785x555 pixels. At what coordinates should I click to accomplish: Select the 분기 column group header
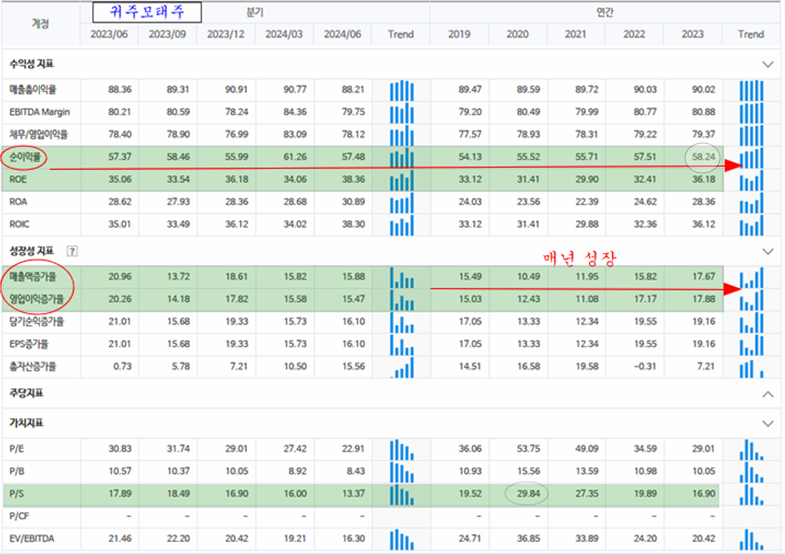(256, 13)
